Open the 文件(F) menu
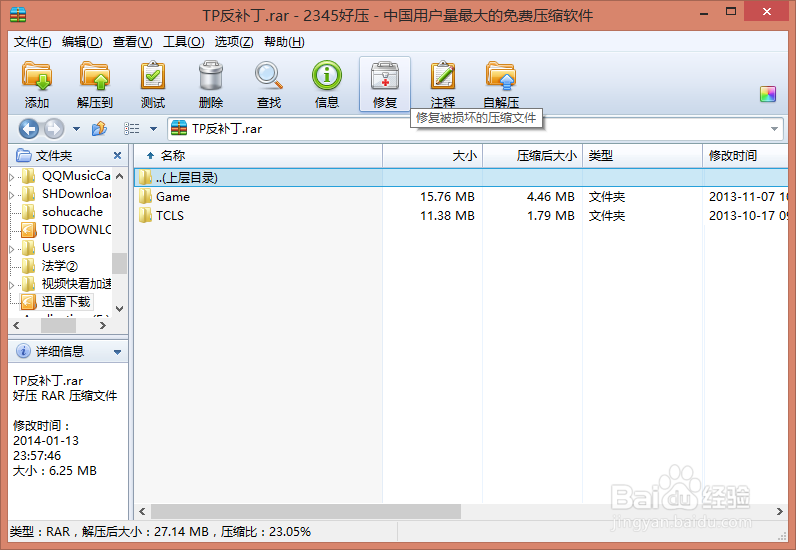796x550 pixels. [32, 42]
